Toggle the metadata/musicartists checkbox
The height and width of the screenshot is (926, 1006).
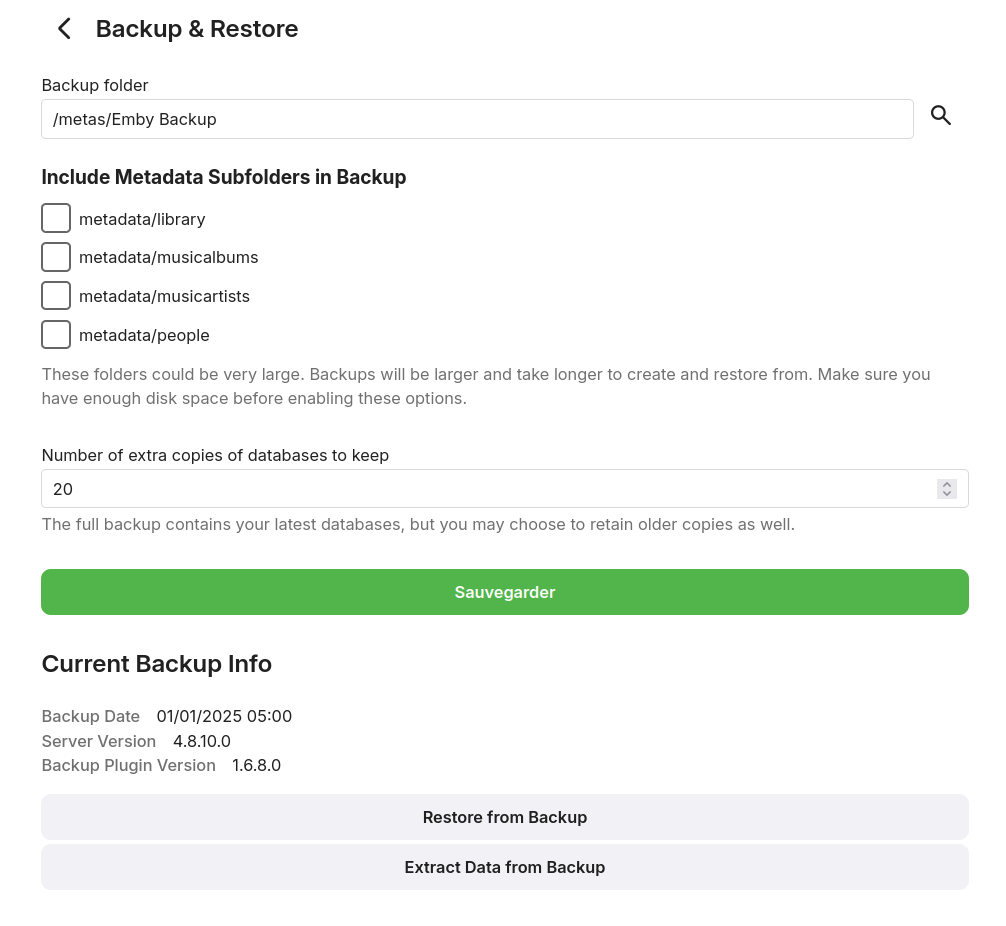coord(56,296)
